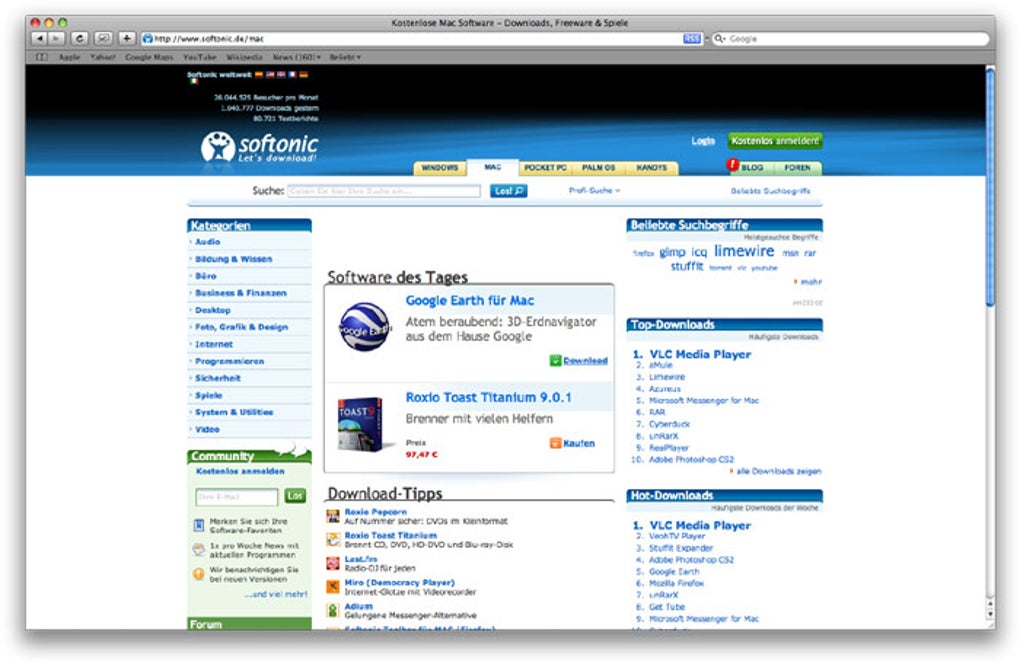This screenshot has width=1020, height=664.
Task: Open VLC Media Player in Top-Downloads
Action: click(x=700, y=354)
